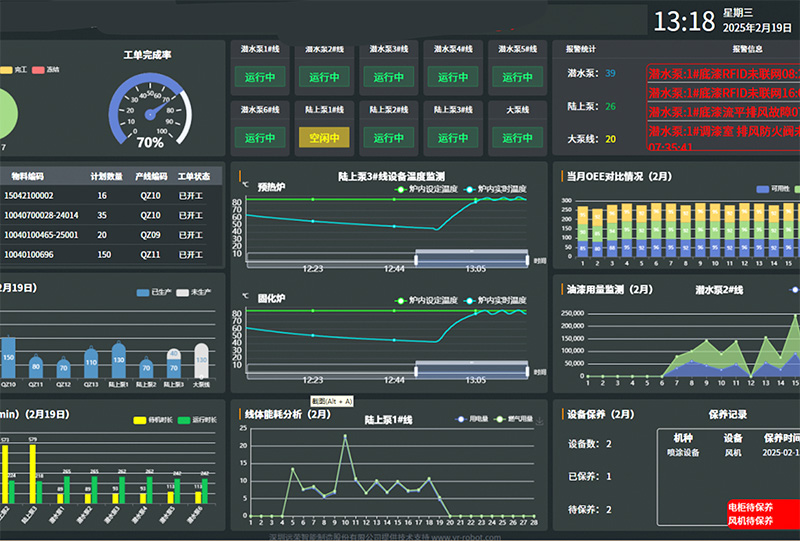Toggle 燃气用量 legend in energy chart

(x=513, y=419)
